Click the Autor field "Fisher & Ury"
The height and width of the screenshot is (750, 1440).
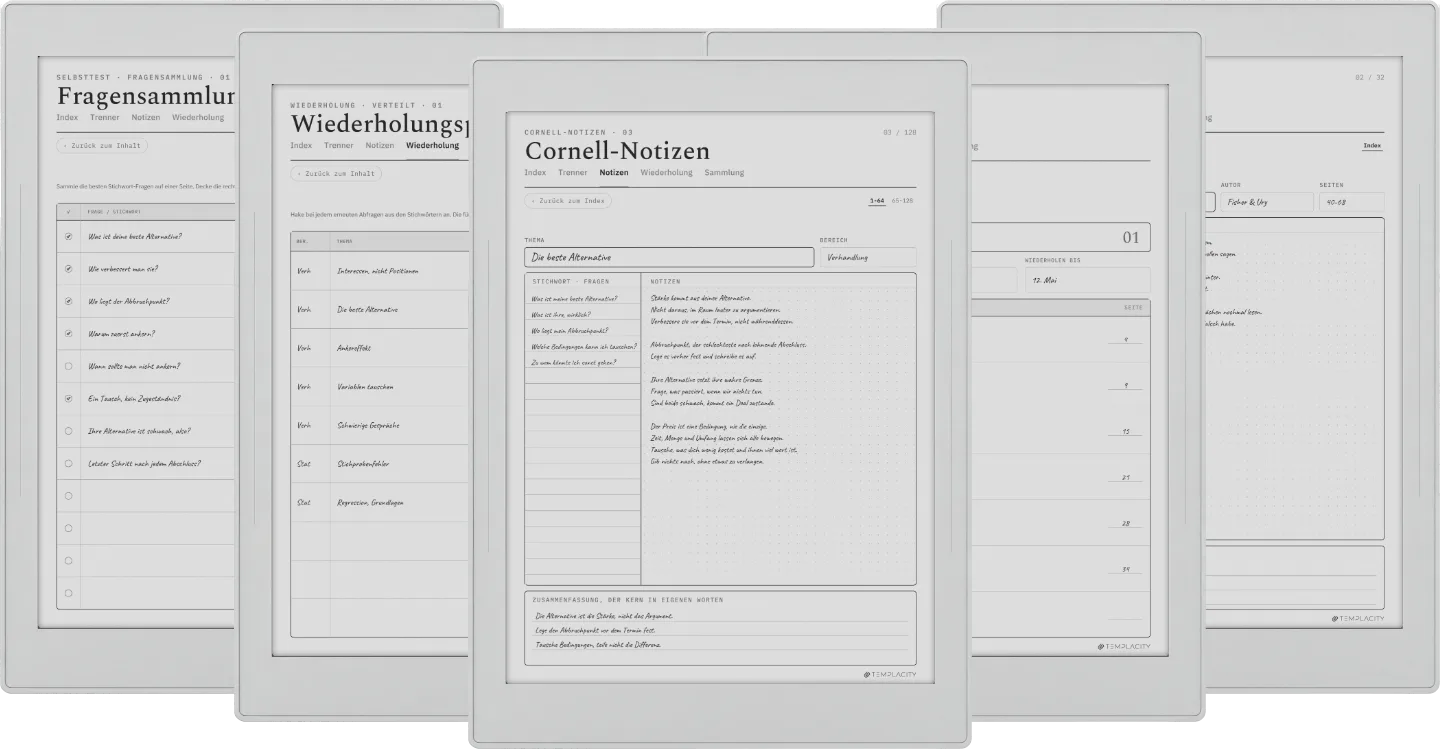[x=1267, y=202]
